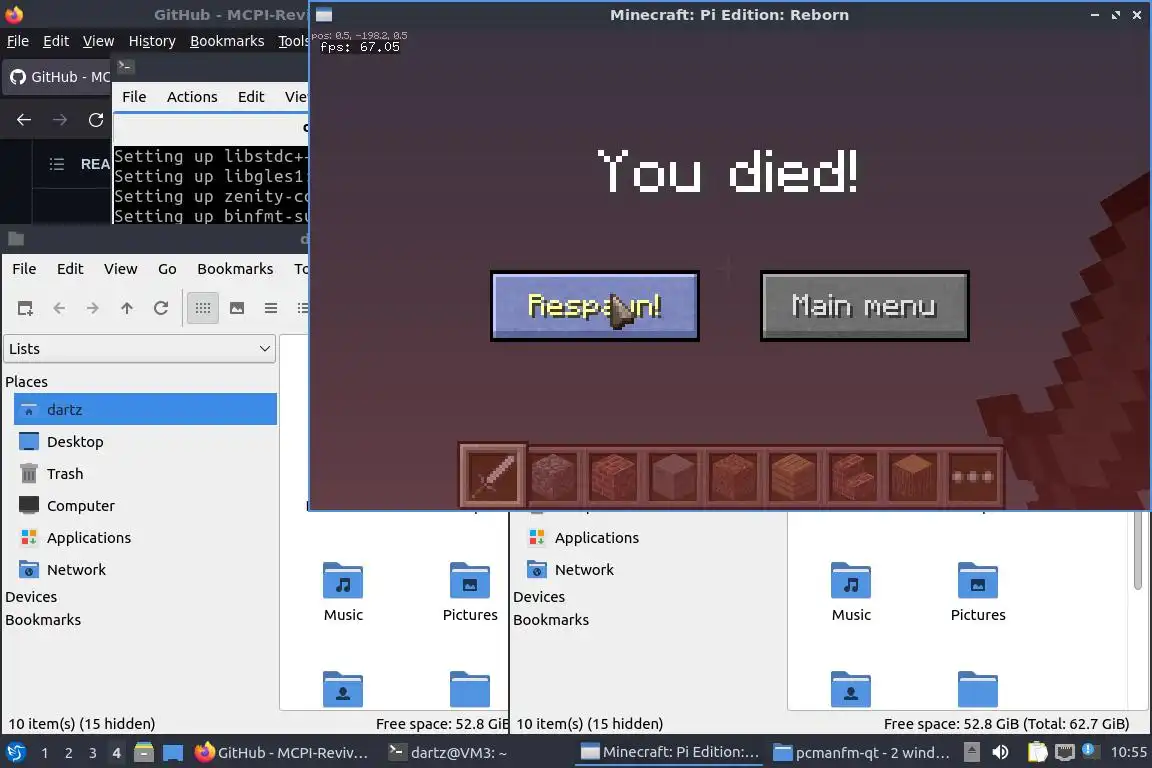Click taskbar file manager quick-launch icon

click(144, 753)
